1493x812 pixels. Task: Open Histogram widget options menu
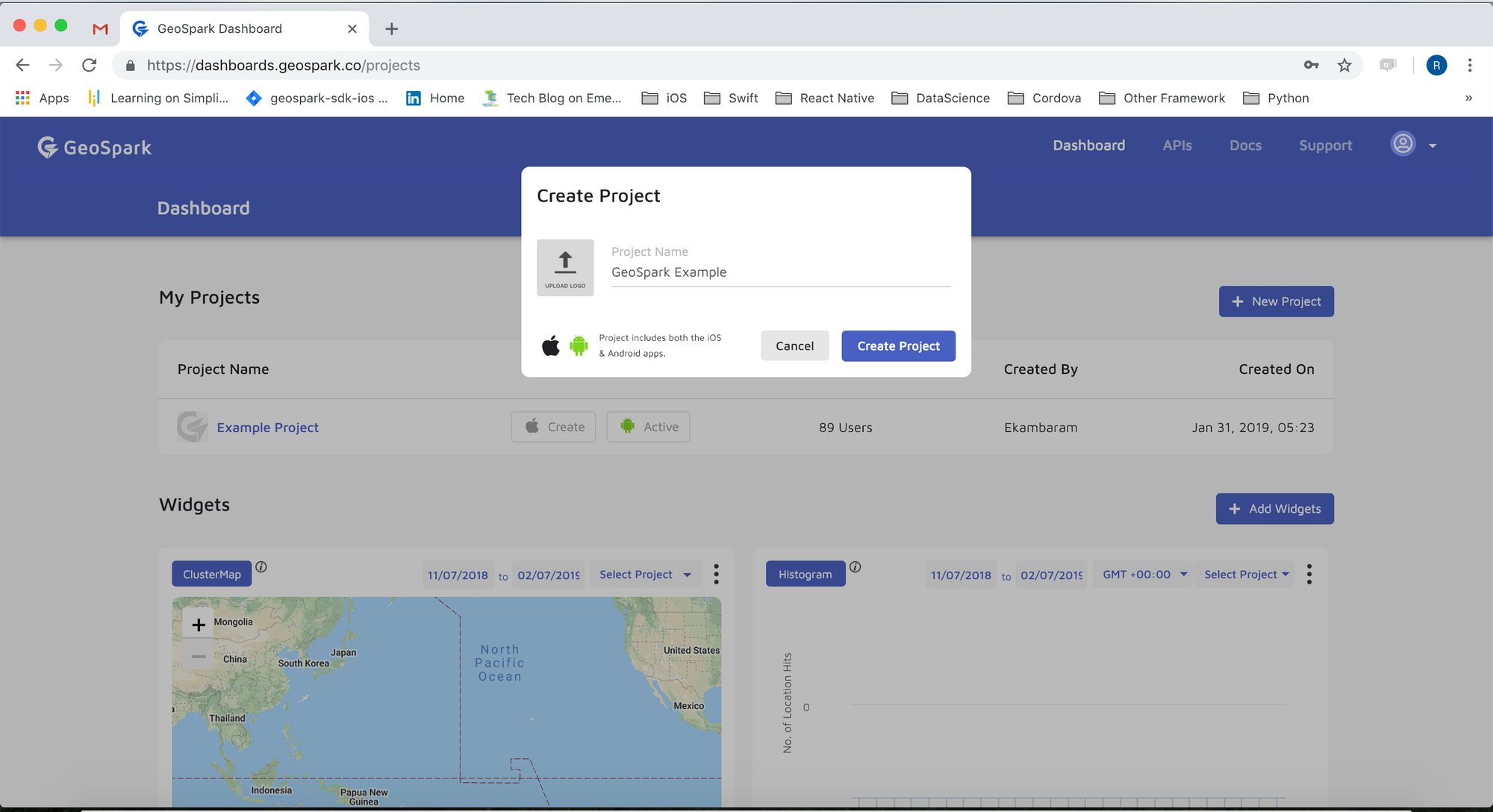[1309, 574]
